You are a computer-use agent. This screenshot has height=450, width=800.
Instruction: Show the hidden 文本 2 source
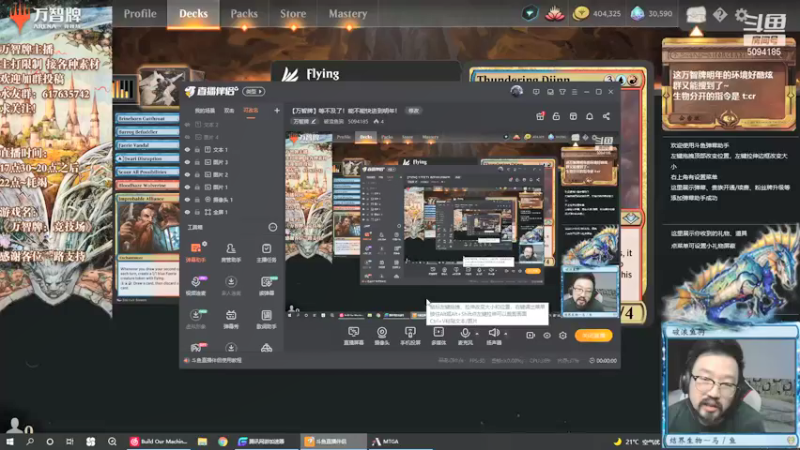187,124
